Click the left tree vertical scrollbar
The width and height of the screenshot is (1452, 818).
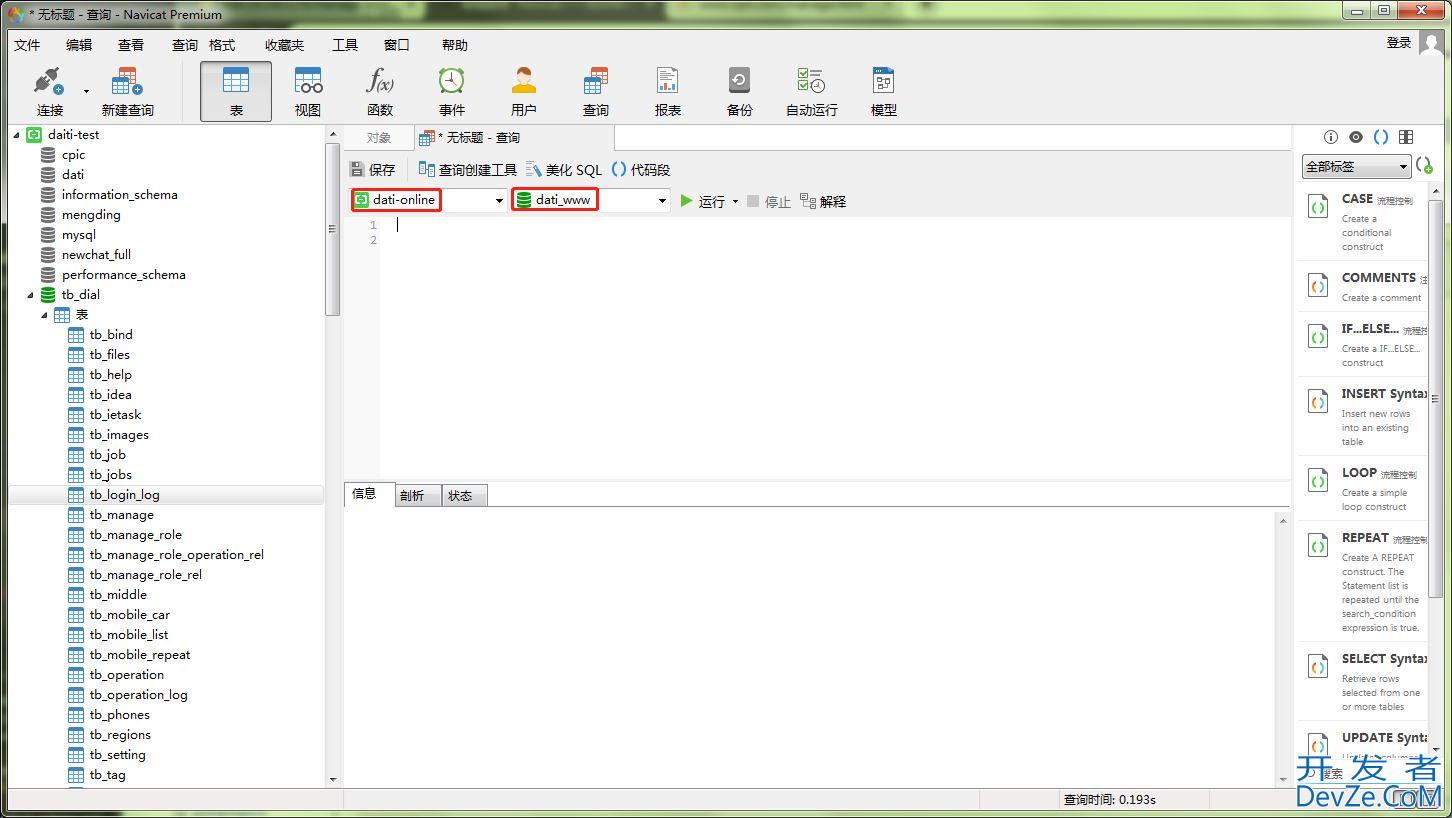tap(333, 228)
